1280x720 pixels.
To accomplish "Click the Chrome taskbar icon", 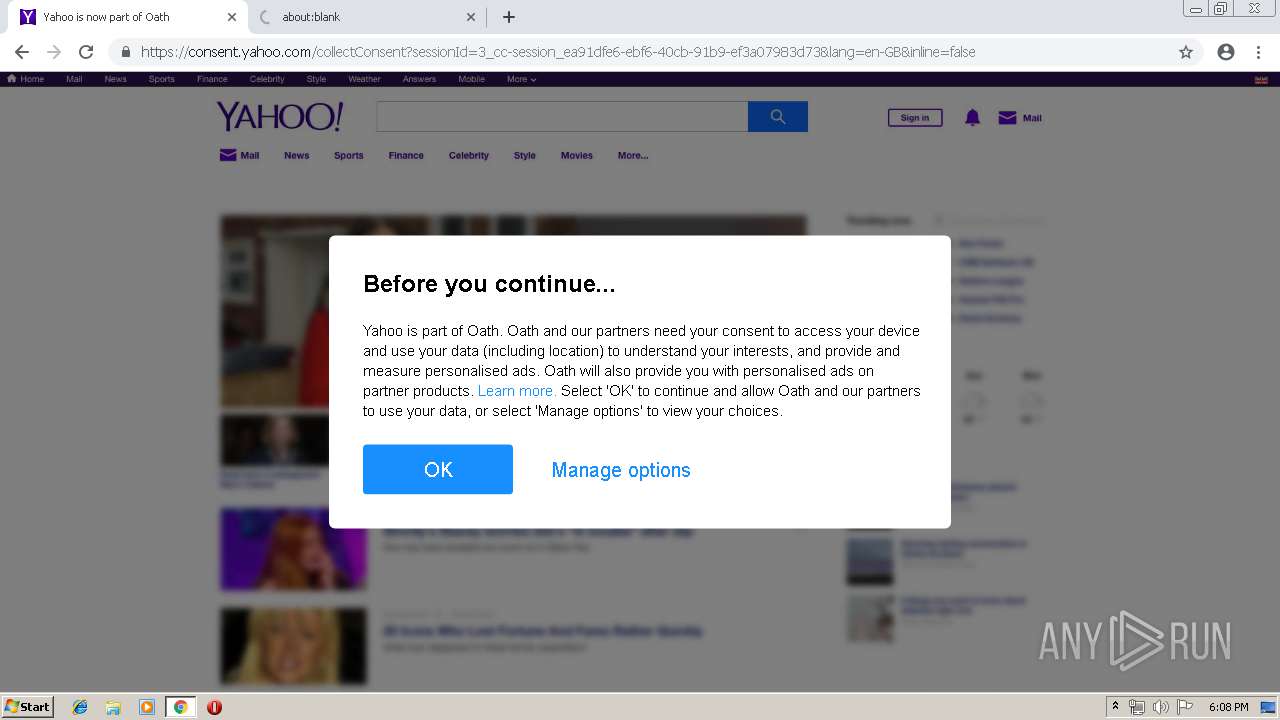I will pyautogui.click(x=180, y=707).
